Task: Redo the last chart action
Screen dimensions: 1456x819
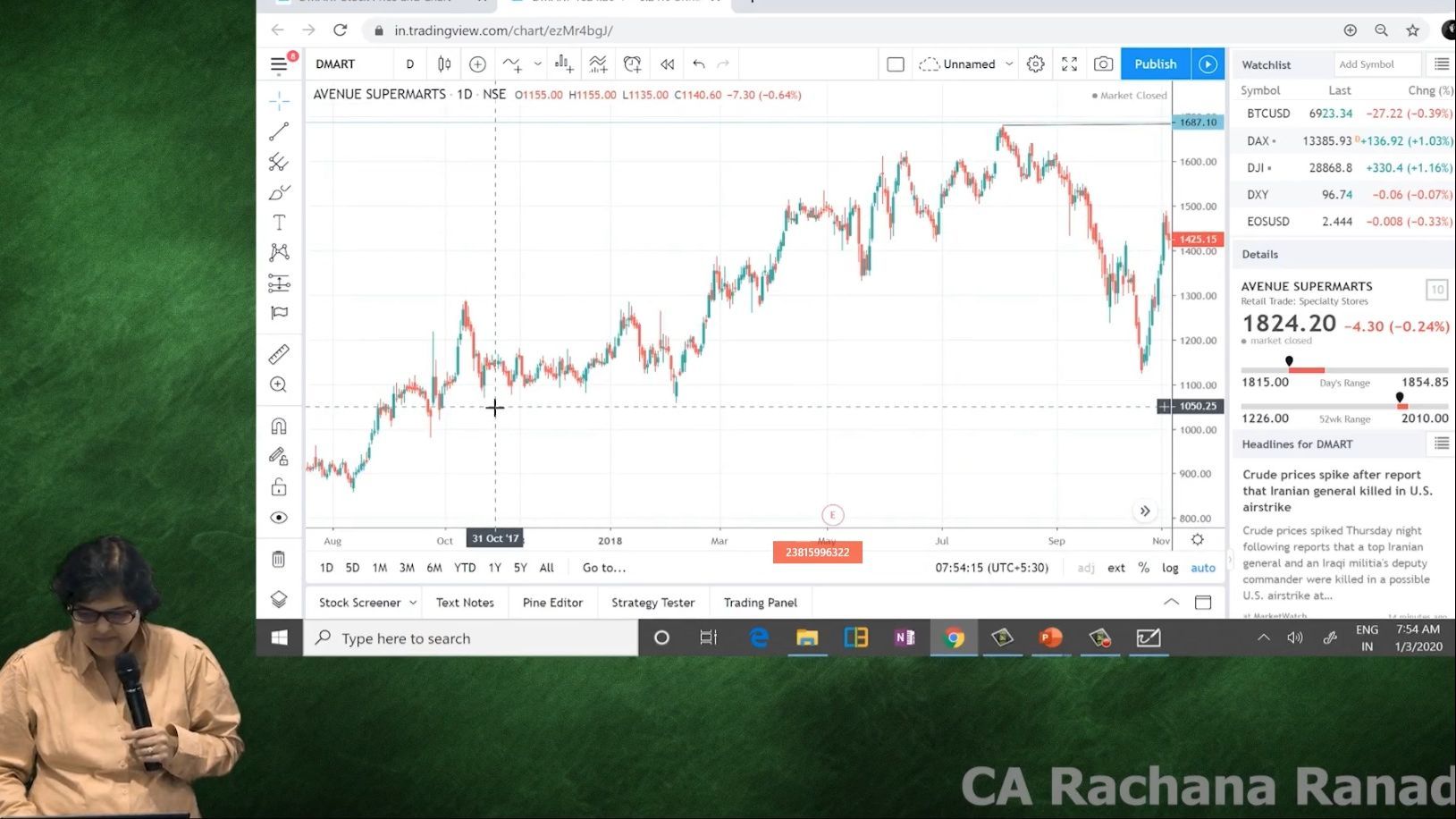Action: coord(723,64)
